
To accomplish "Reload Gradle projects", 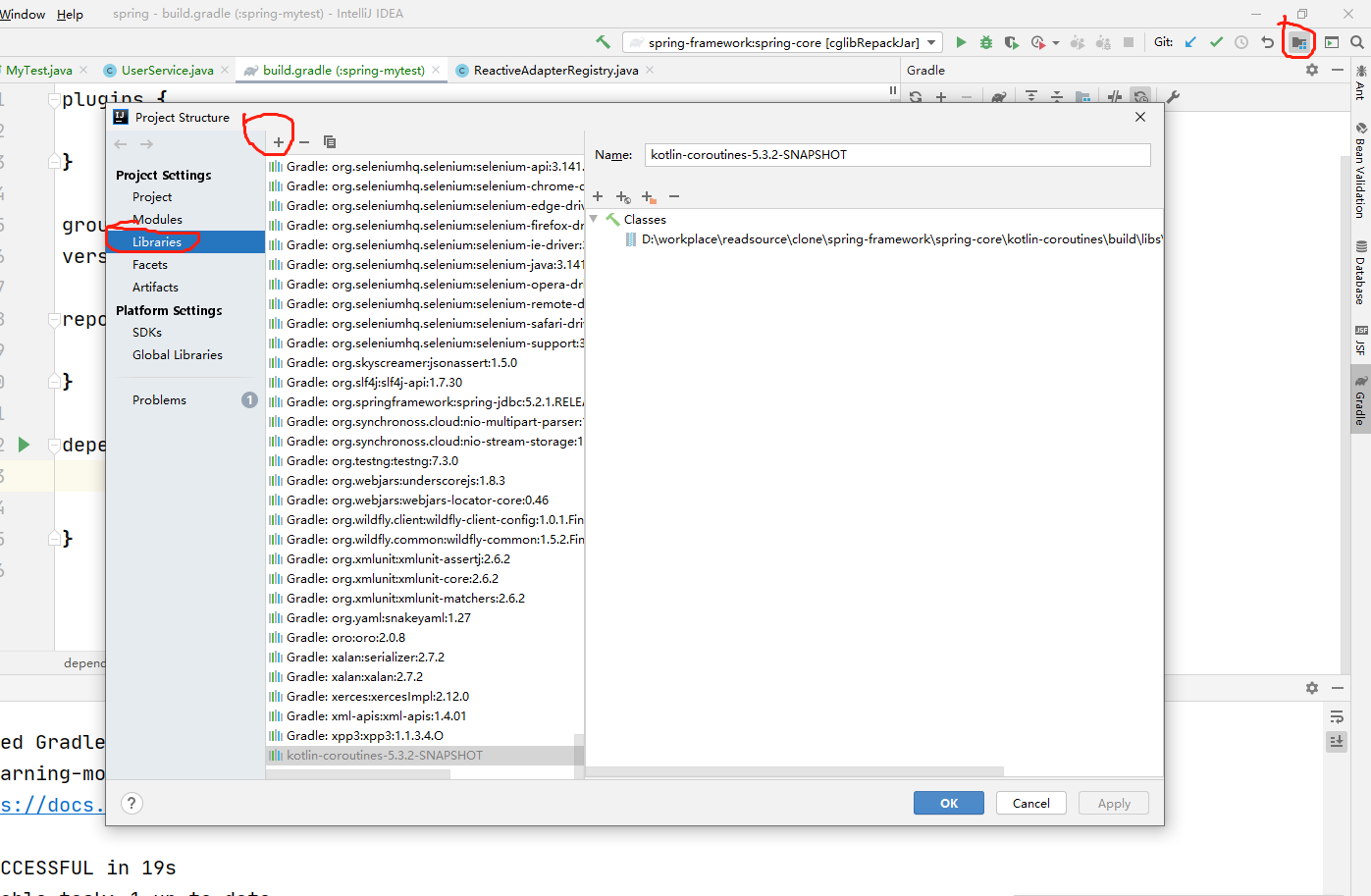I will click(916, 97).
